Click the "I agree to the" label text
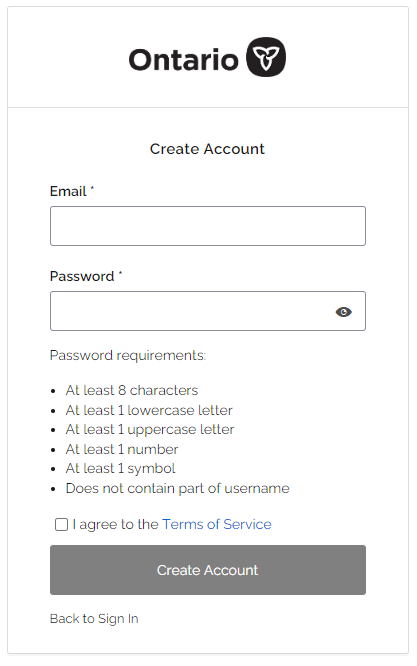417x666 pixels. point(116,524)
